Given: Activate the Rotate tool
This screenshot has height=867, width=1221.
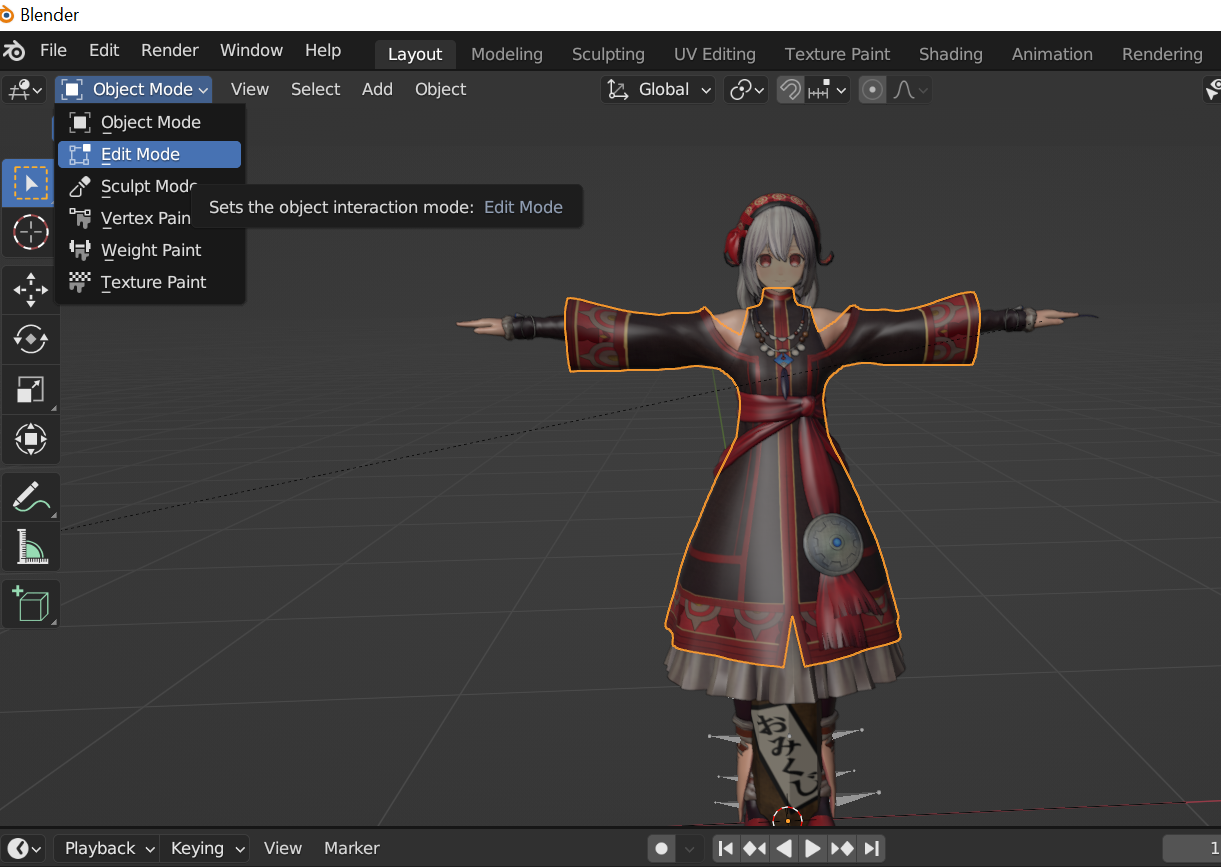Looking at the screenshot, I should 31,340.
